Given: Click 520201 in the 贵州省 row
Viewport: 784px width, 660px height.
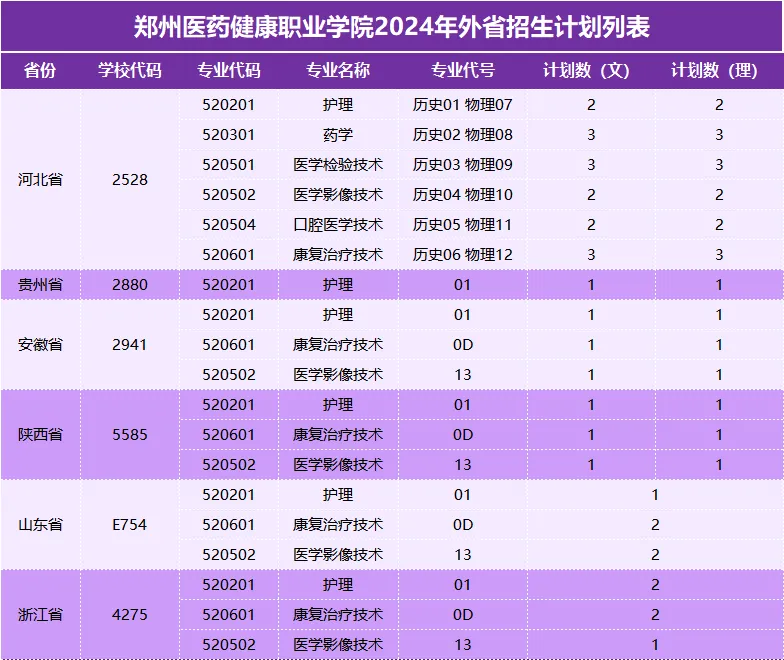Looking at the screenshot, I should 229,284.
